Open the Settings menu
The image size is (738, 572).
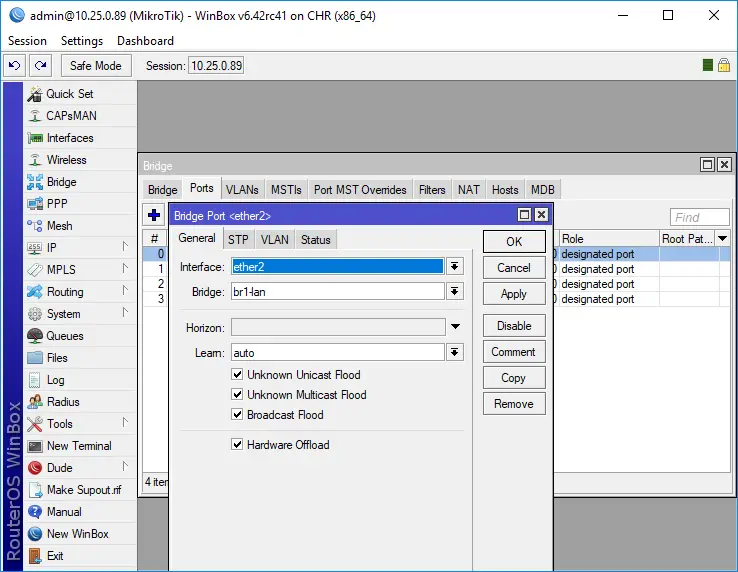pyautogui.click(x=82, y=41)
